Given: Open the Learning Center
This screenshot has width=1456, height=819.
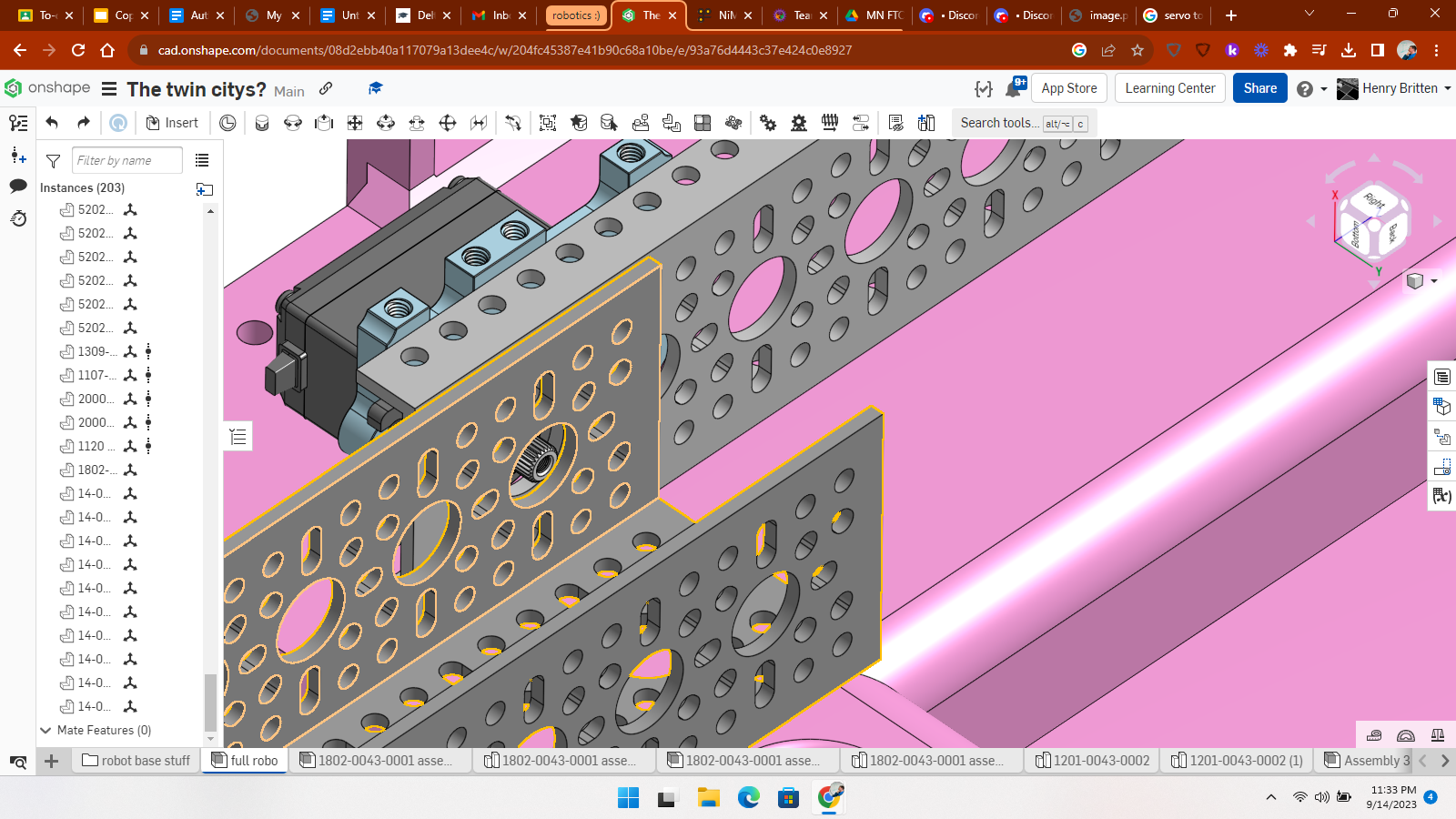Looking at the screenshot, I should click(1170, 88).
